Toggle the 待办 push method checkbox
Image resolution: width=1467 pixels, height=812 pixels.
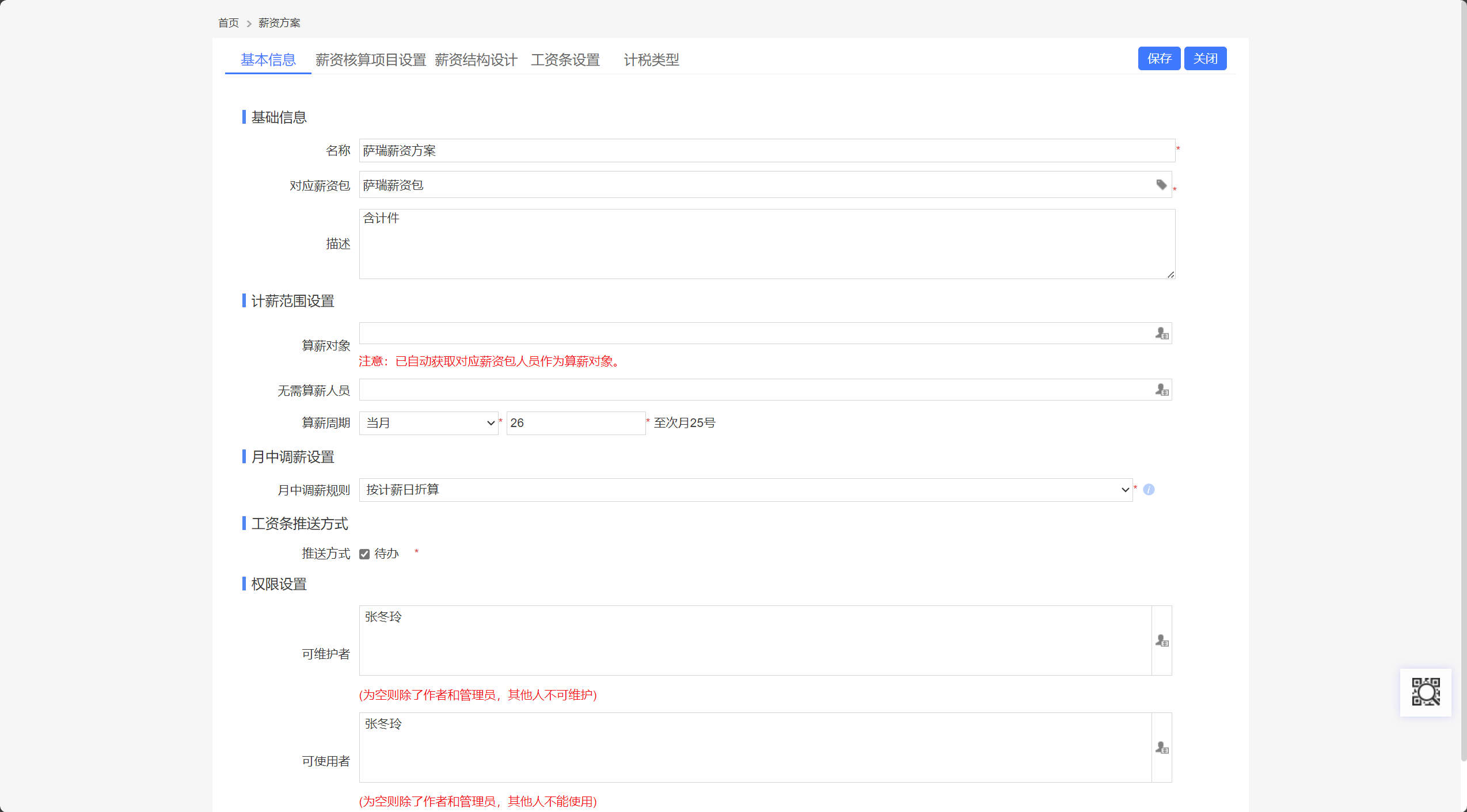pyautogui.click(x=364, y=554)
